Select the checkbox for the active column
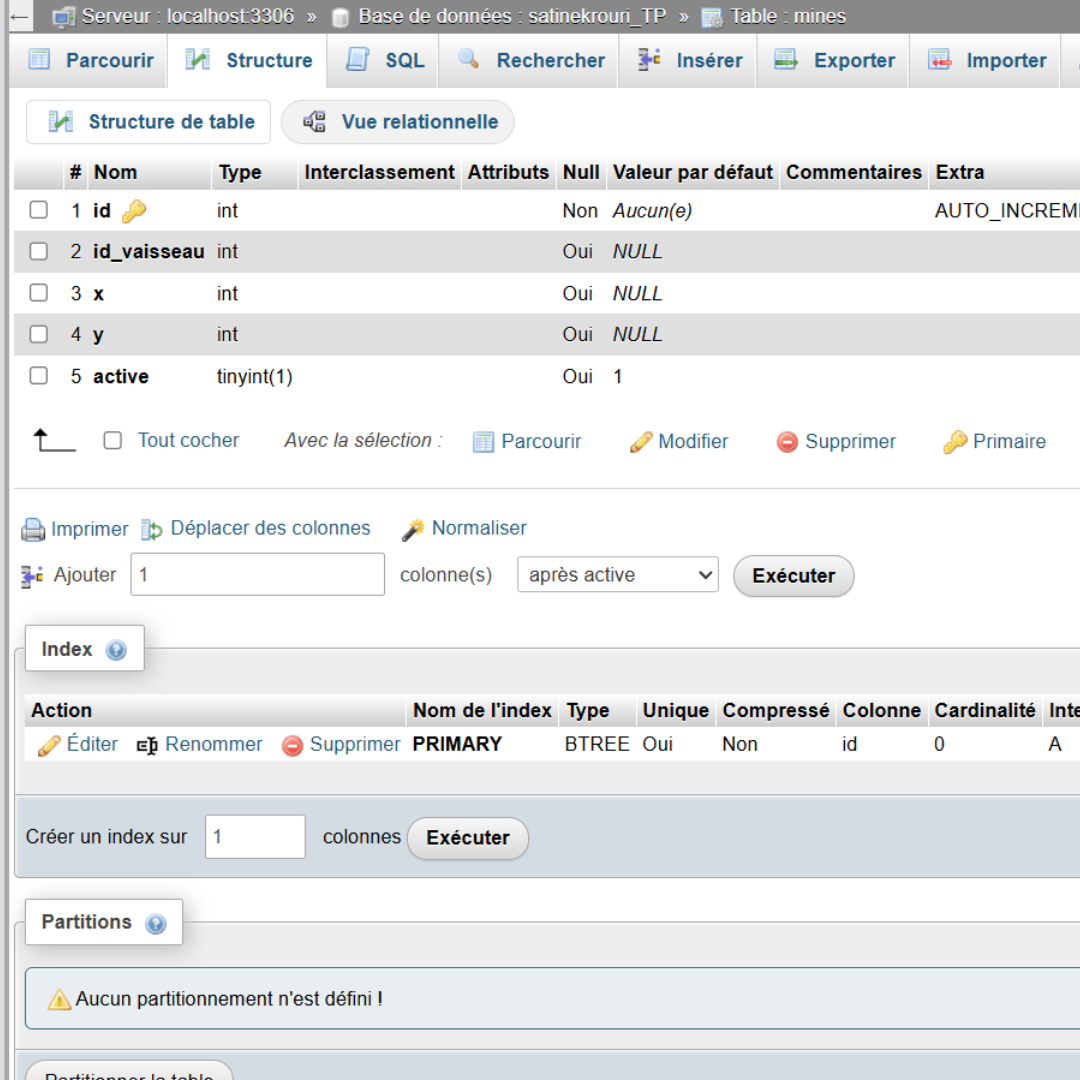The width and height of the screenshot is (1080, 1080). click(x=39, y=376)
